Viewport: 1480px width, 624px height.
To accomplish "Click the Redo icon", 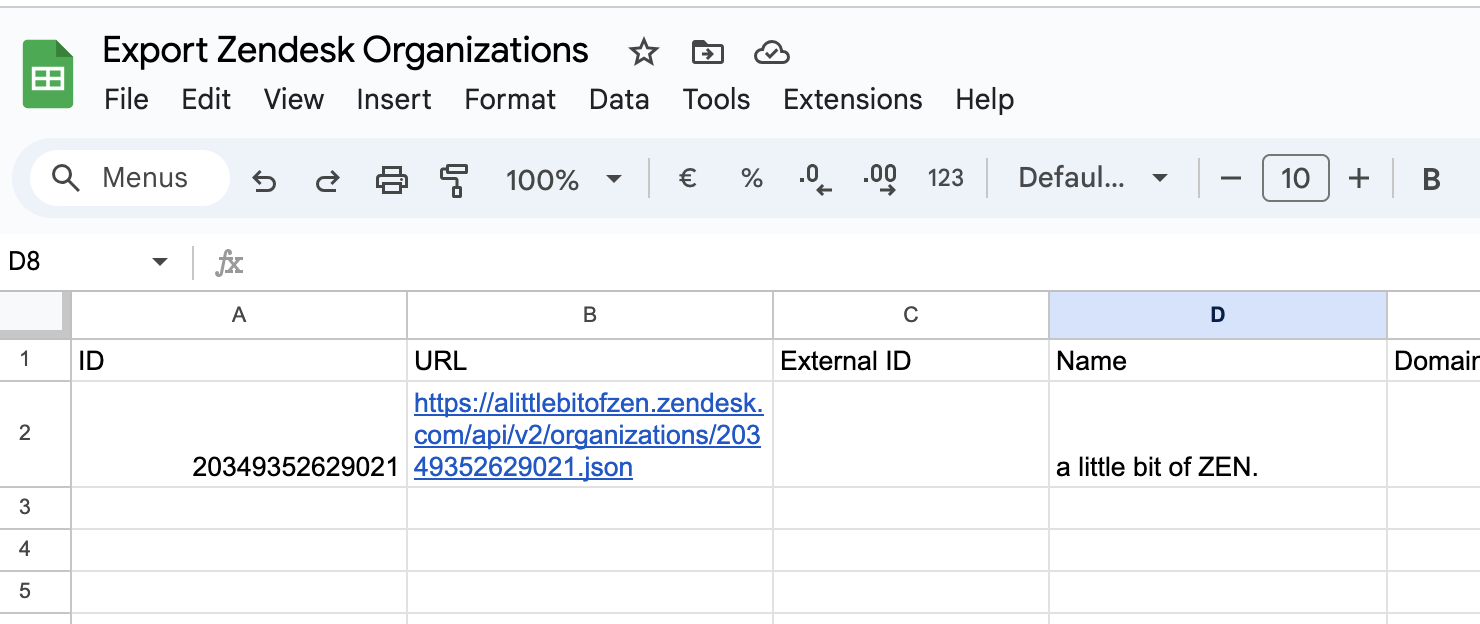I will [327, 178].
